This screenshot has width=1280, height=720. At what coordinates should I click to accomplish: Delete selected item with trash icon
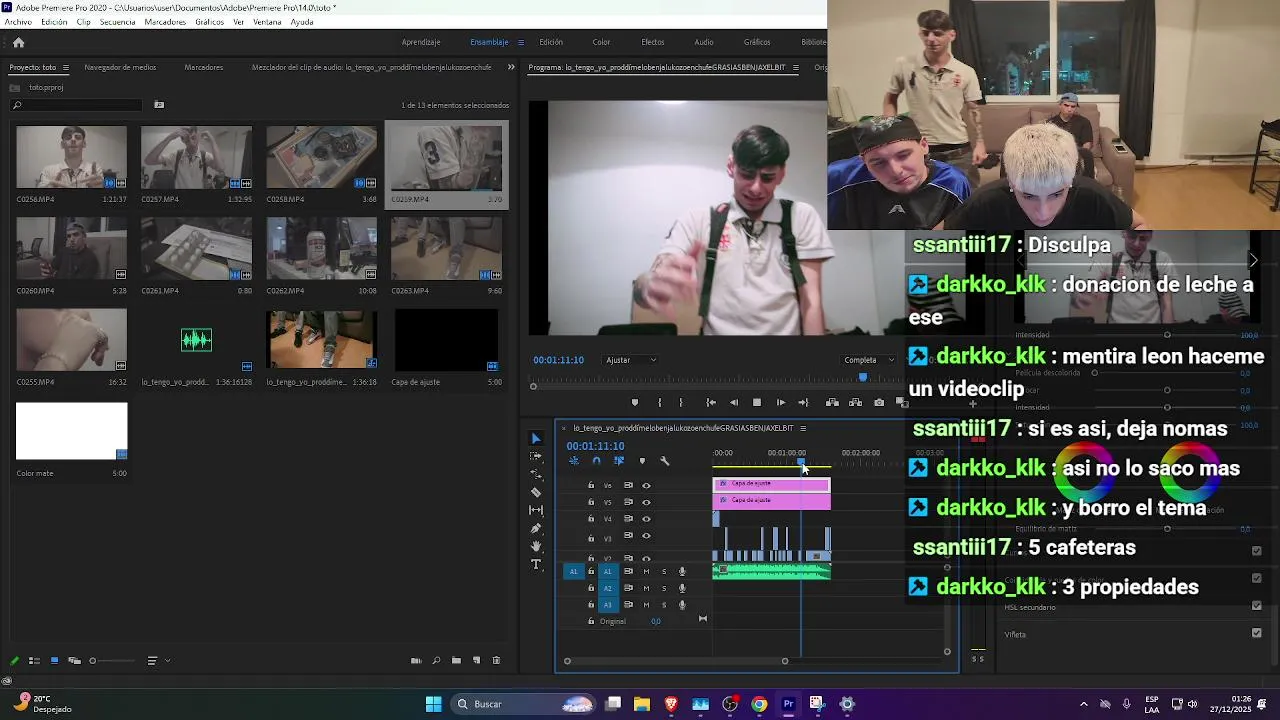(496, 661)
